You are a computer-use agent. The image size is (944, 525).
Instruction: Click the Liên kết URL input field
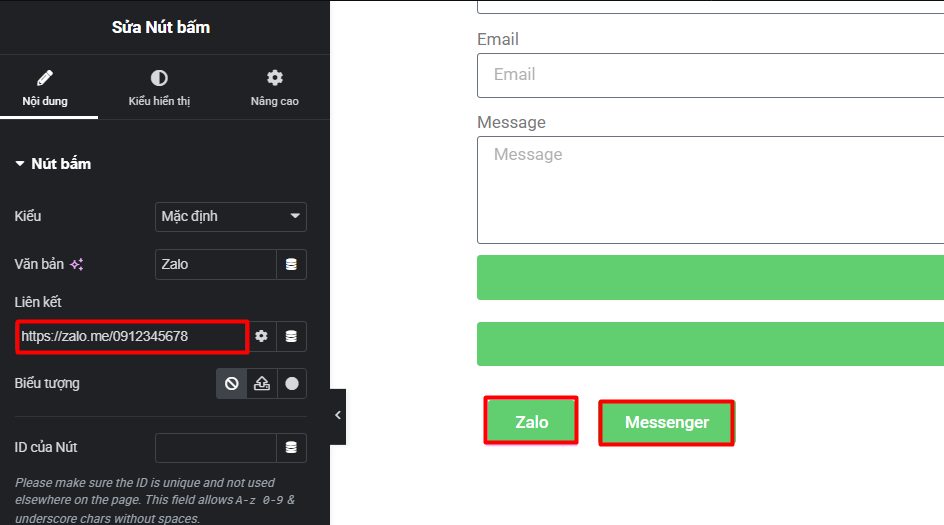point(132,336)
